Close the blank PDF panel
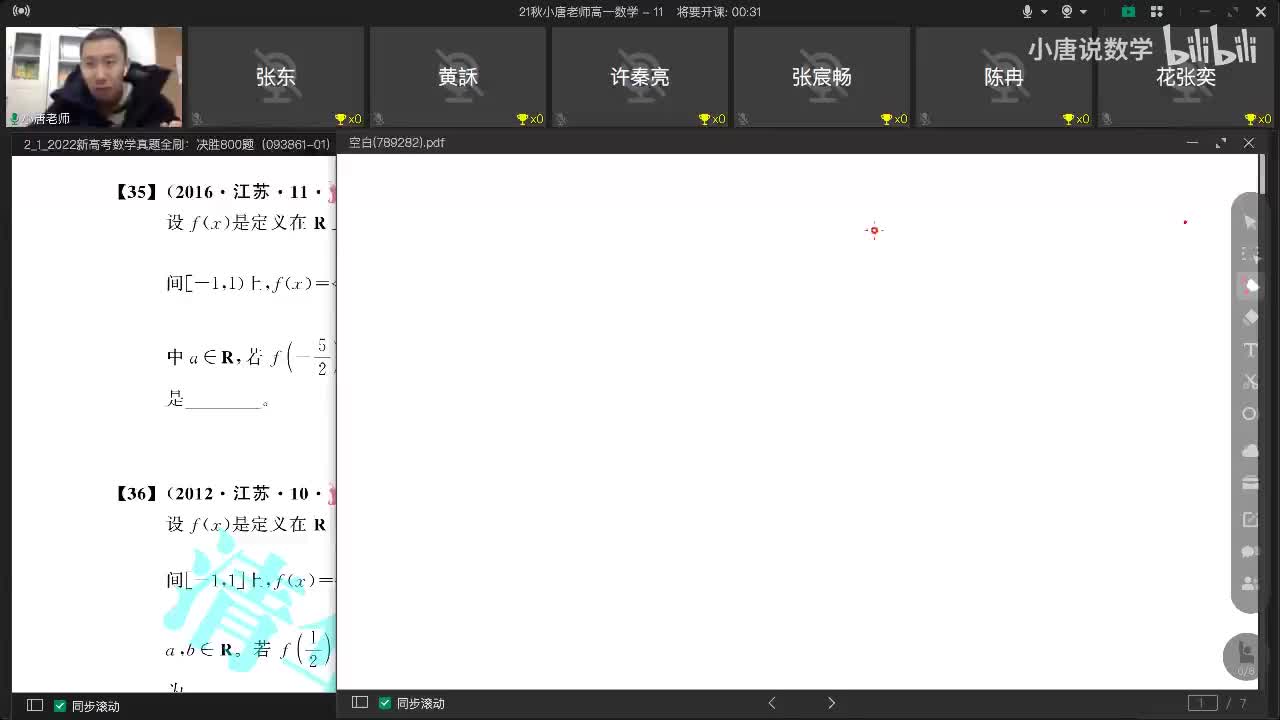Screen dimensions: 1280x720 click(1249, 143)
